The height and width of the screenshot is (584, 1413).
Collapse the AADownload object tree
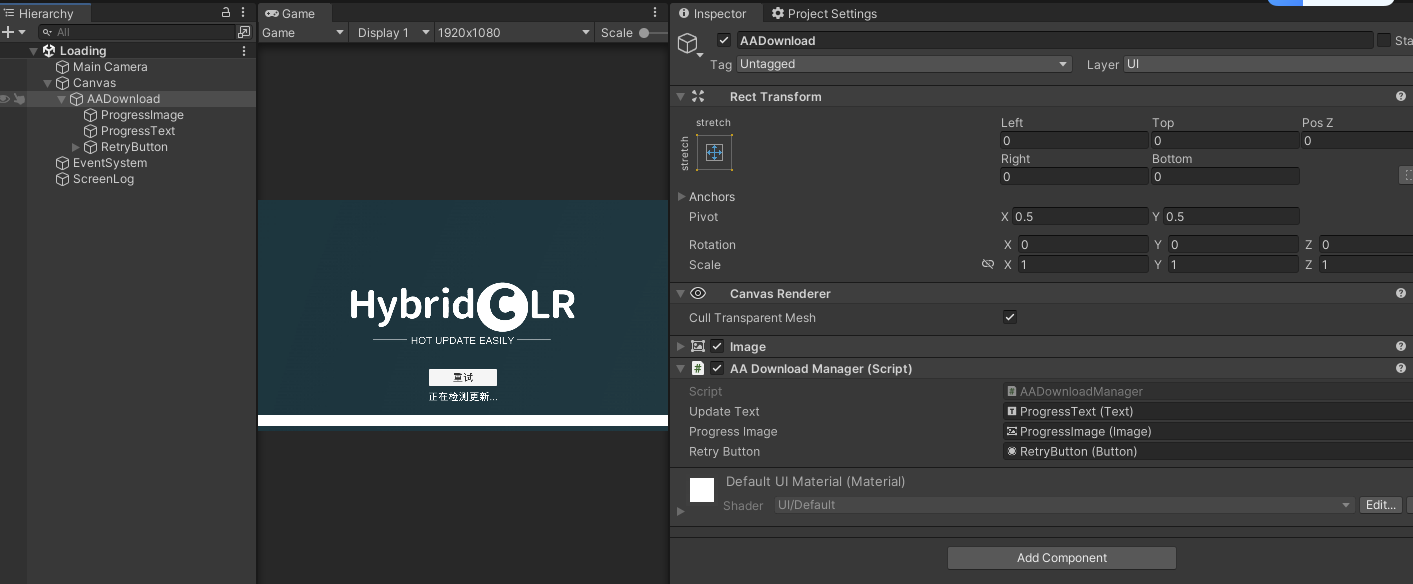coord(61,99)
